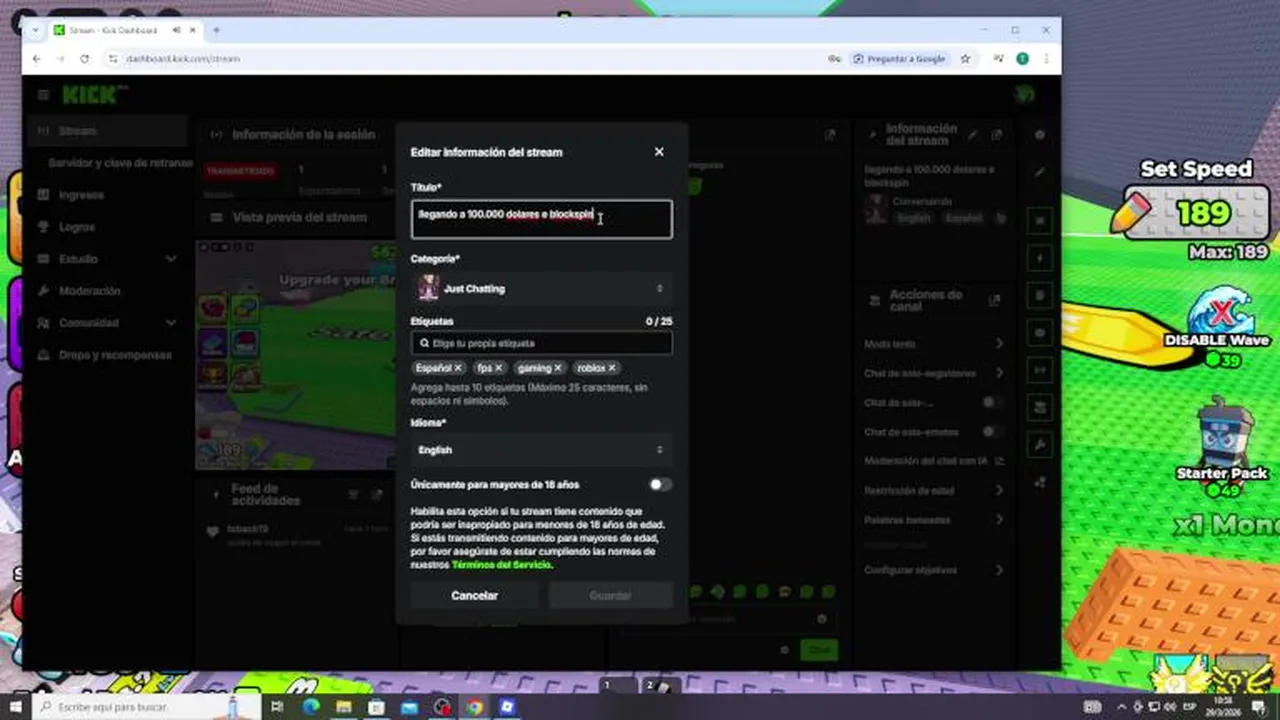Click the Chrome reload button

[84, 59]
